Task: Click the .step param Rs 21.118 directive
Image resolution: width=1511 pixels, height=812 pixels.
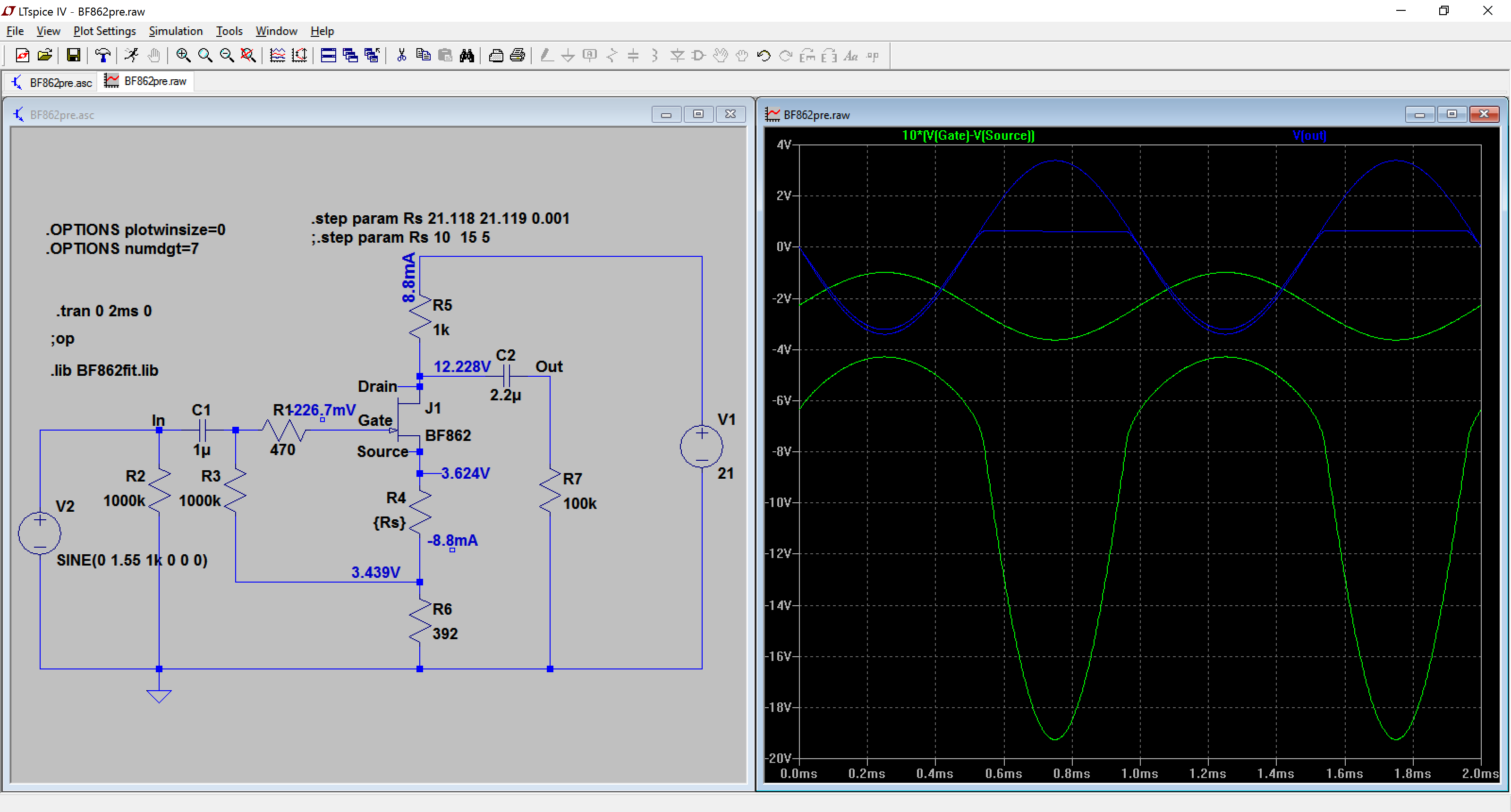Action: click(x=440, y=219)
